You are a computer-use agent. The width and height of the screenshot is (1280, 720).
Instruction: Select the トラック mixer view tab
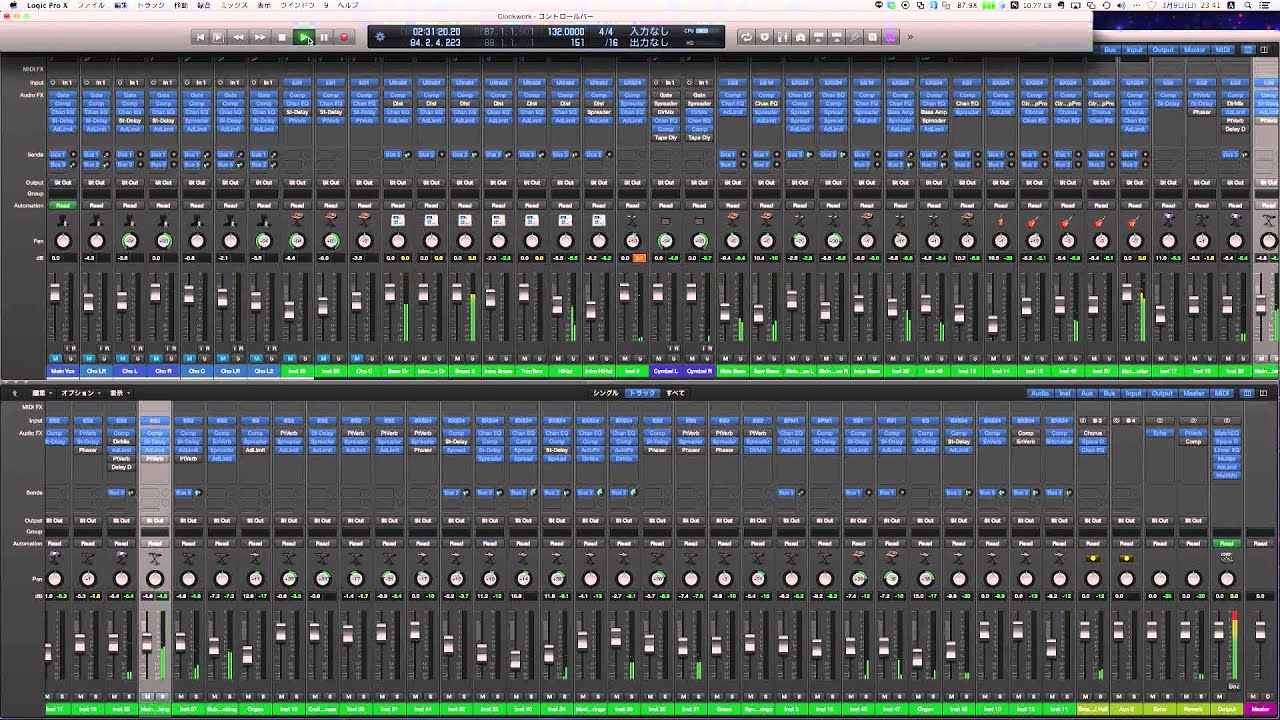(642, 393)
